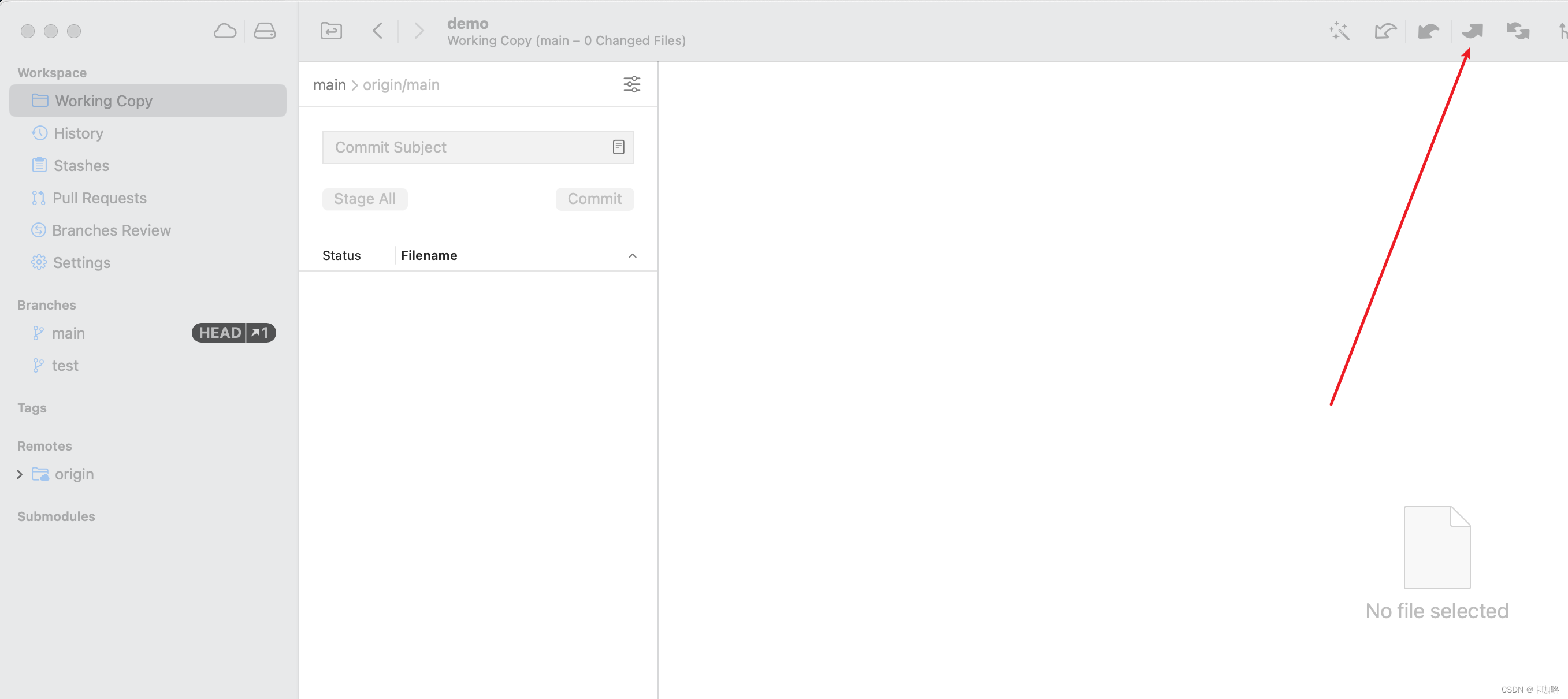This screenshot has height=699, width=1568.
Task: Click the Sync arrows toolbar icon
Action: (x=1518, y=31)
